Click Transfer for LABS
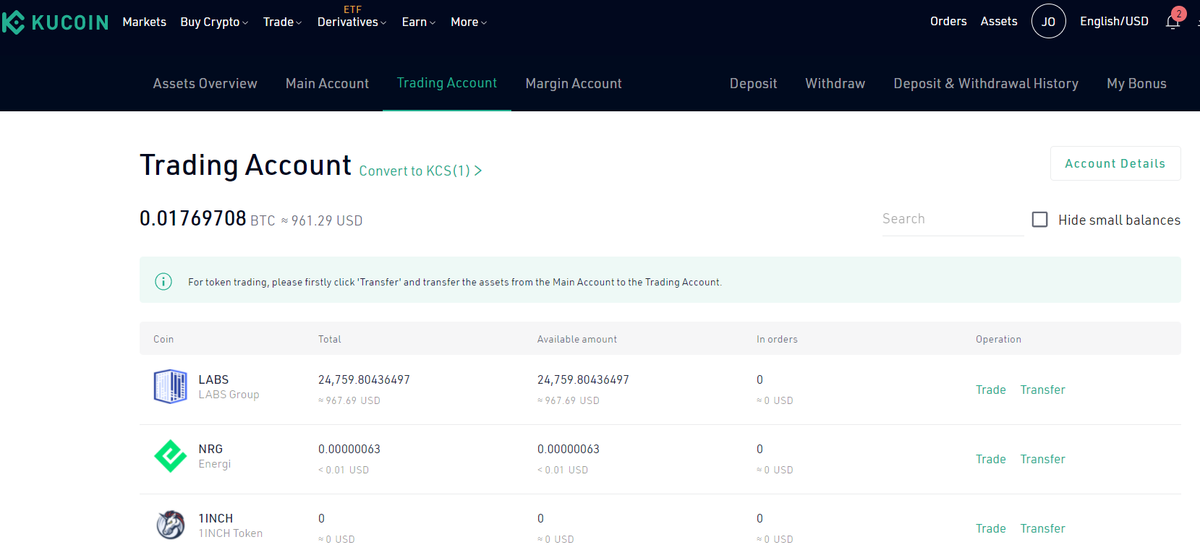This screenshot has width=1200, height=550. click(1043, 390)
